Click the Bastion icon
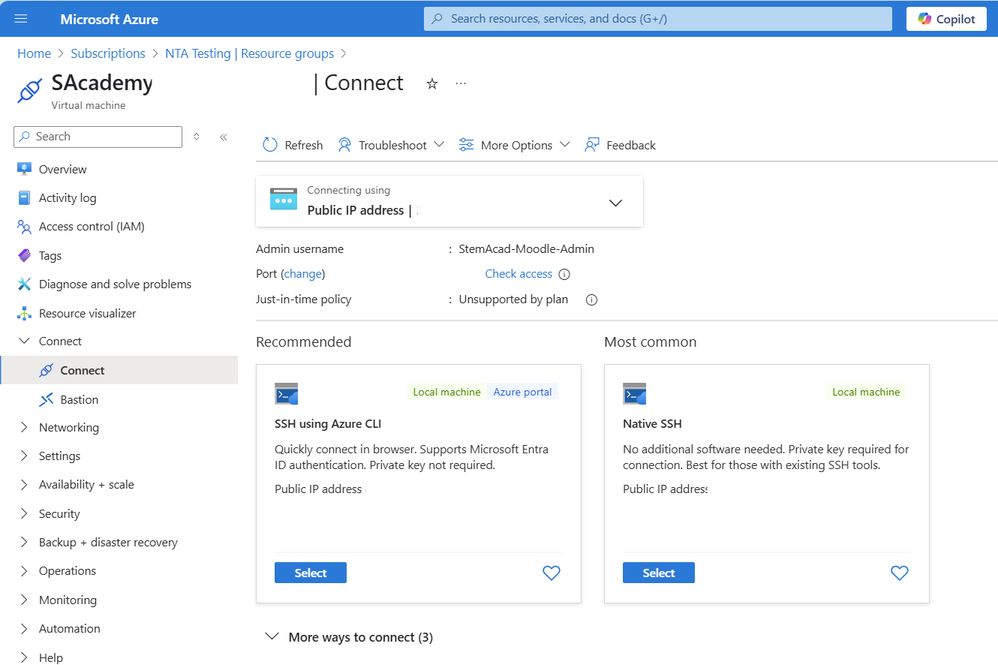 pyautogui.click(x=46, y=400)
